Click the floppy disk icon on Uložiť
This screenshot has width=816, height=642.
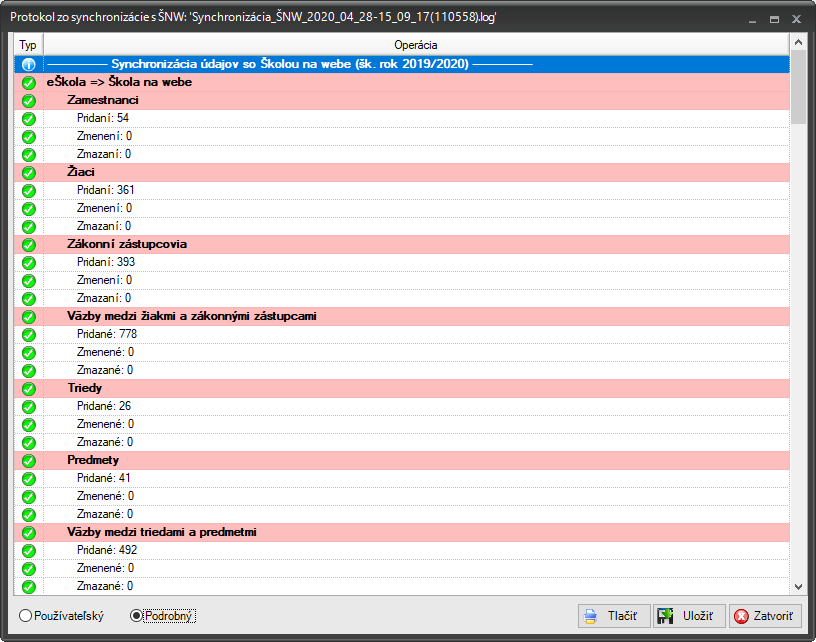(x=665, y=616)
